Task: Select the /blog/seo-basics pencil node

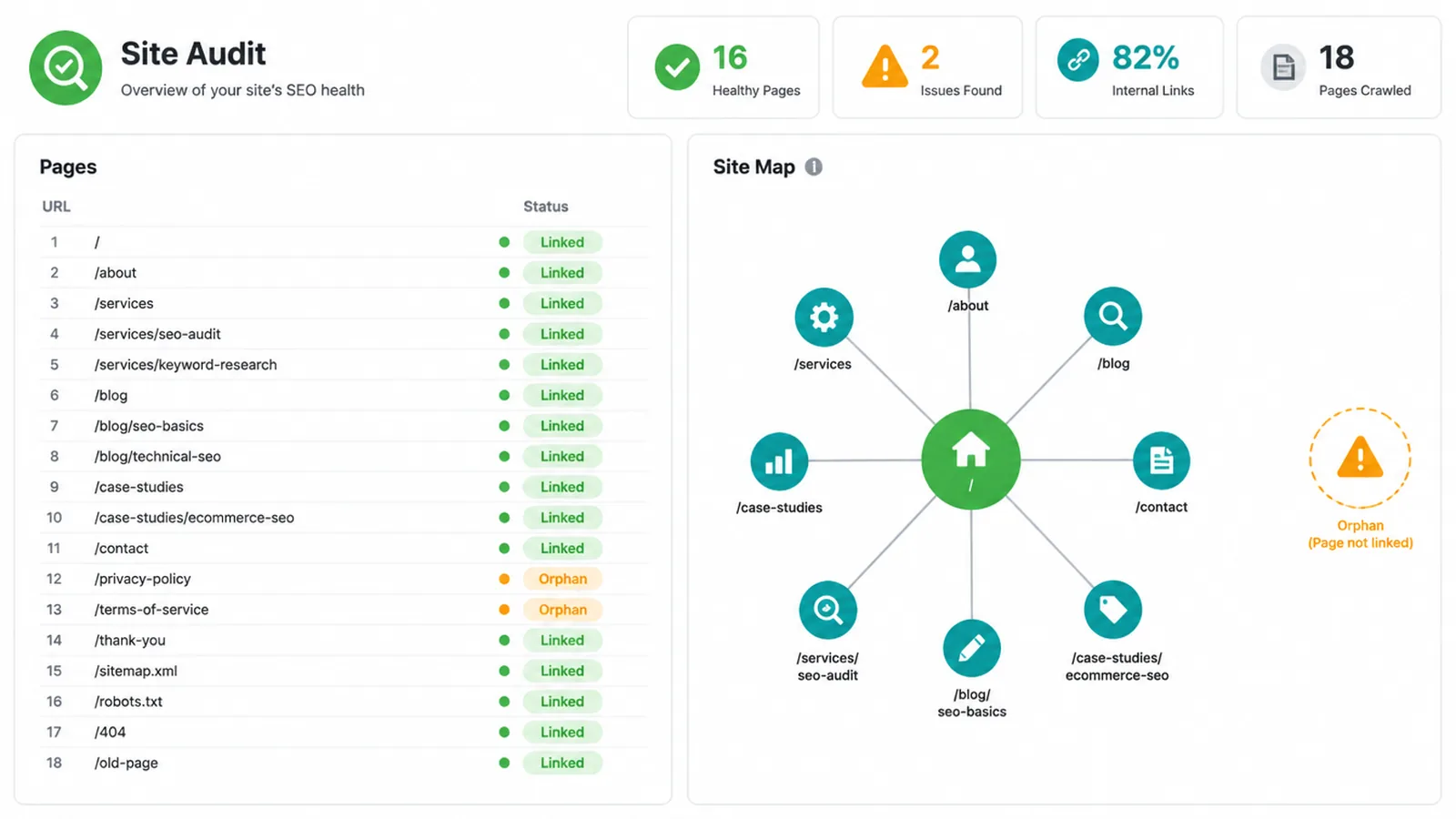Action: click(x=972, y=648)
